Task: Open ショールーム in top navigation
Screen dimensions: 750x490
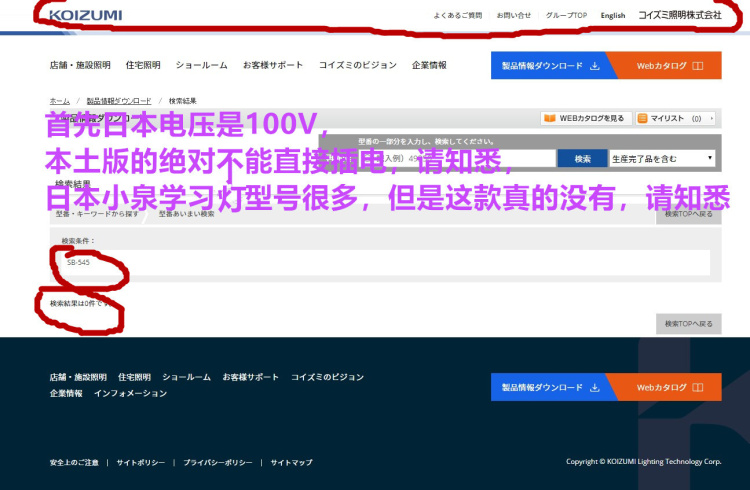Action: [201, 65]
